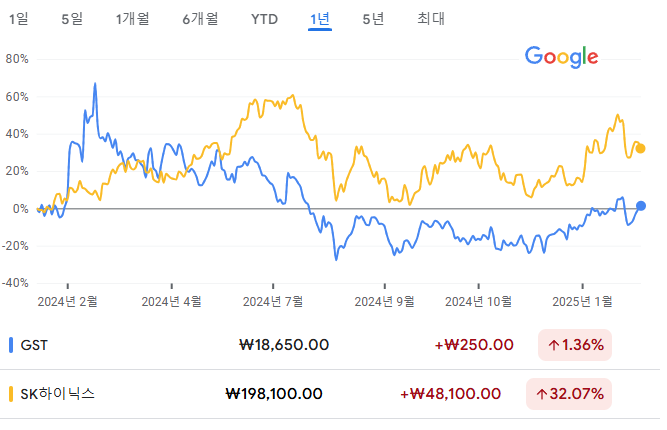
Task: Select the YTD range tab
Action: point(265,19)
